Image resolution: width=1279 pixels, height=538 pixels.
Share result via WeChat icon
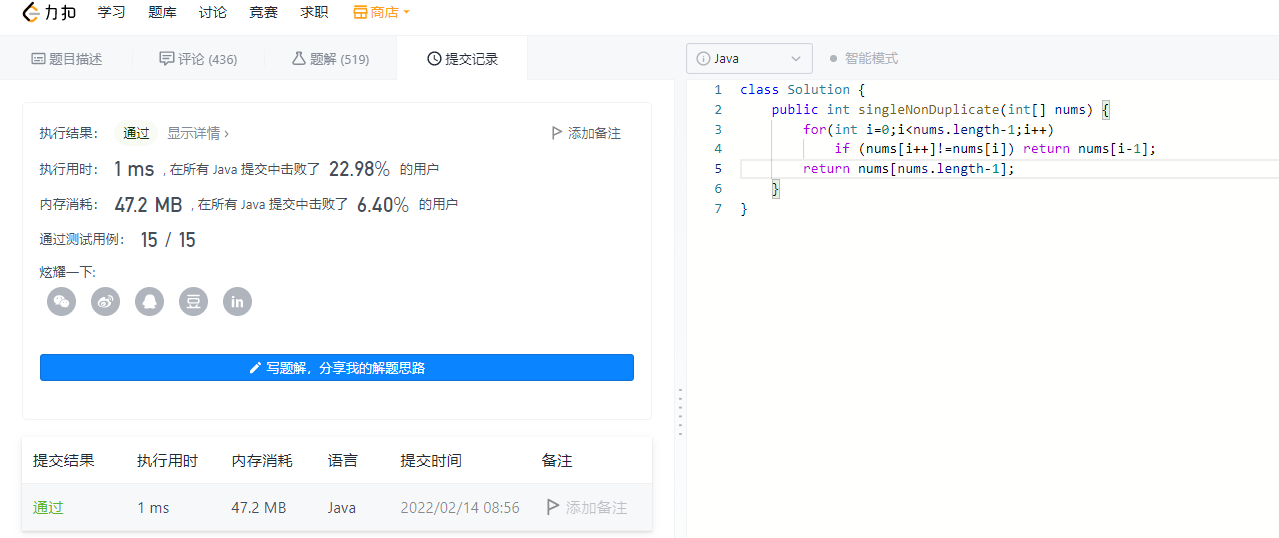click(x=62, y=301)
